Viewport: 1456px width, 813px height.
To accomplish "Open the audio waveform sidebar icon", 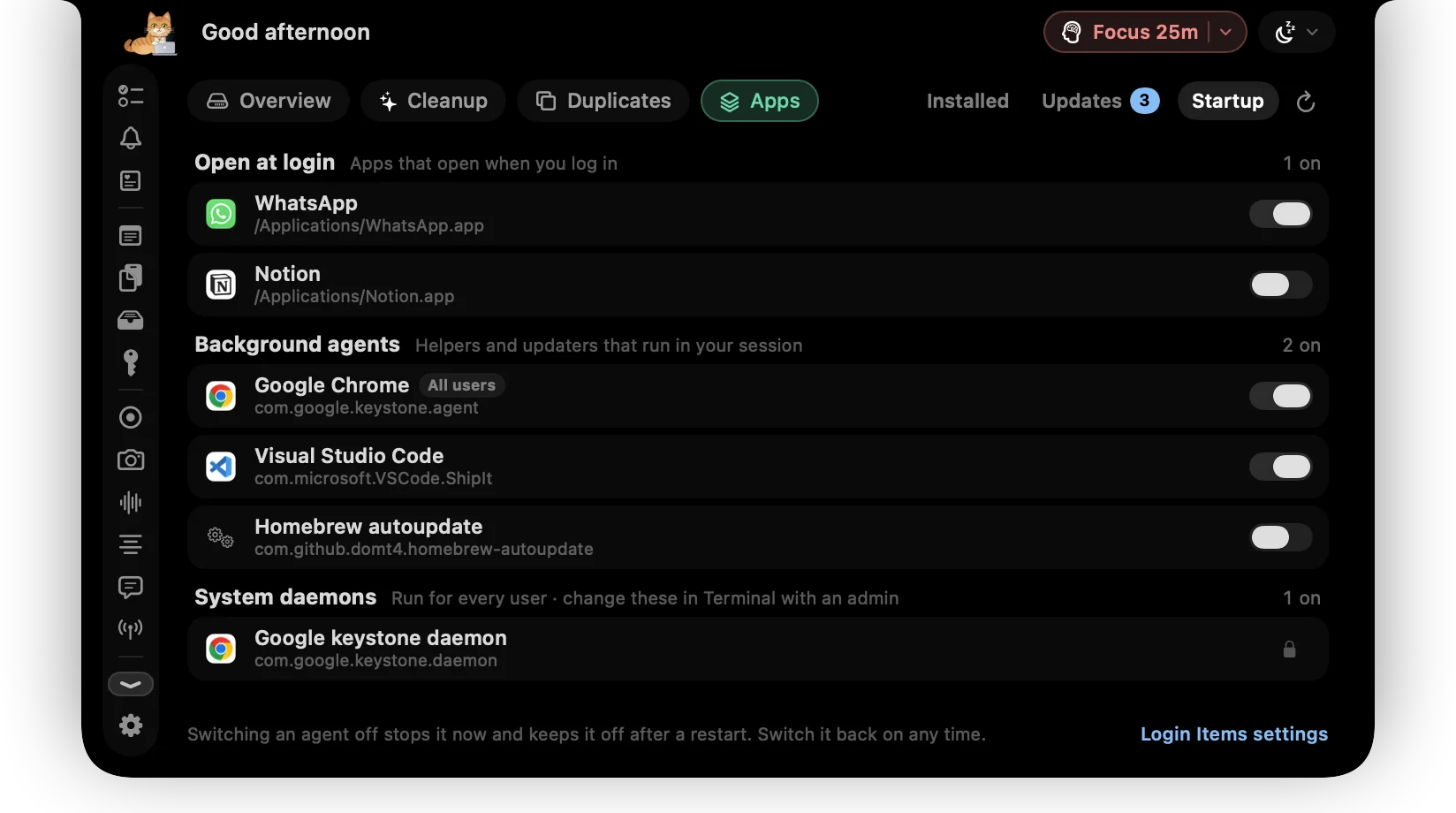I will click(131, 502).
